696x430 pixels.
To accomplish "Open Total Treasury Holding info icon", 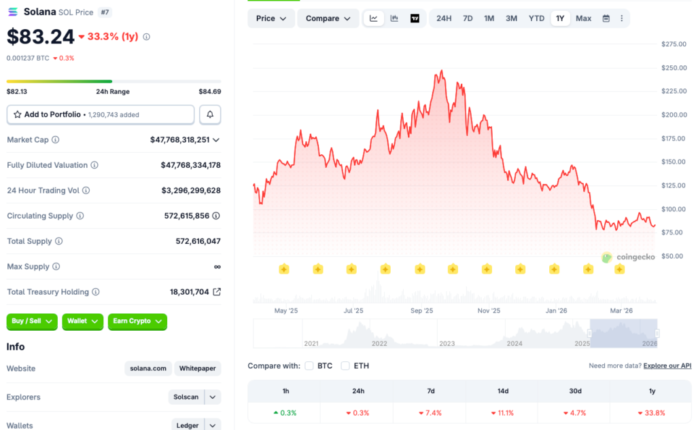I will pyautogui.click(x=96, y=292).
